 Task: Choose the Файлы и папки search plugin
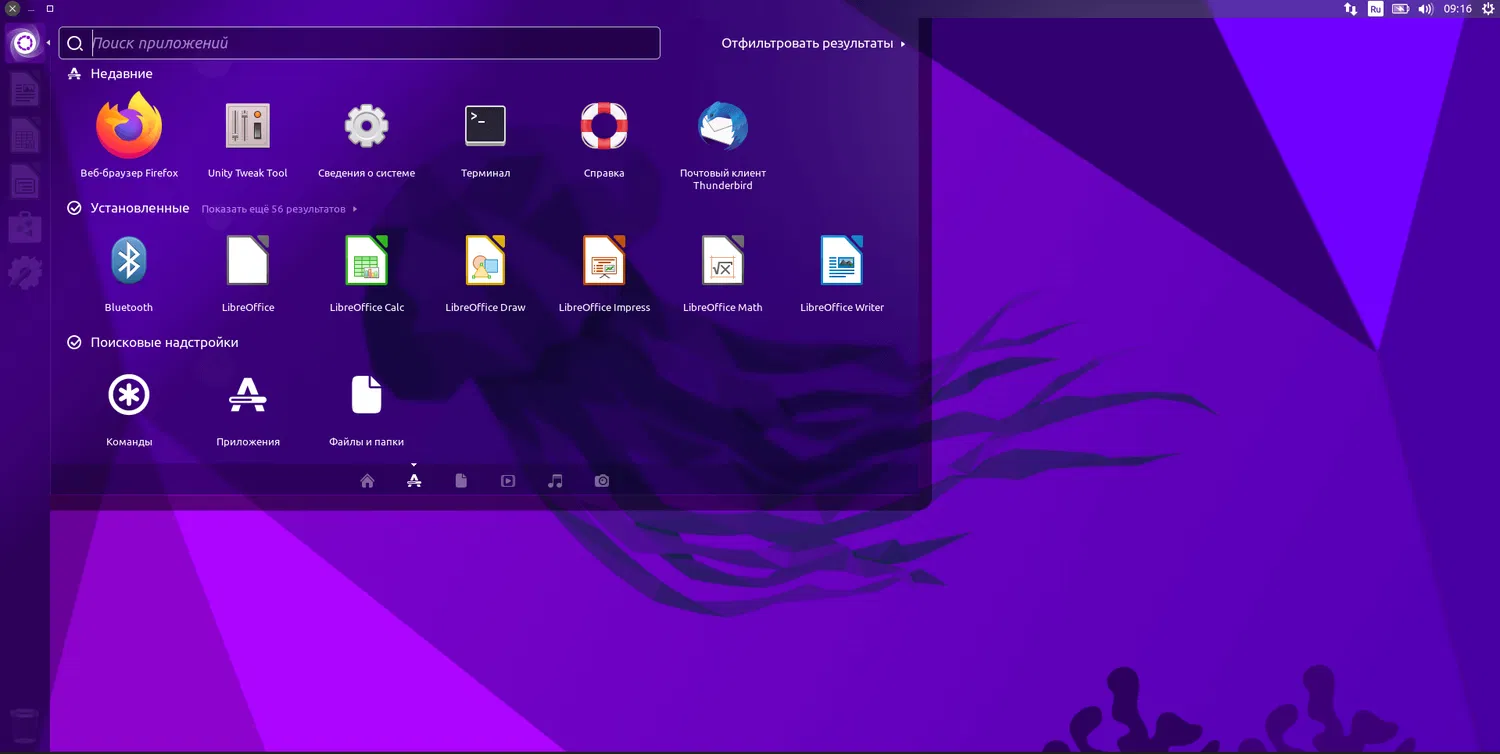366,395
